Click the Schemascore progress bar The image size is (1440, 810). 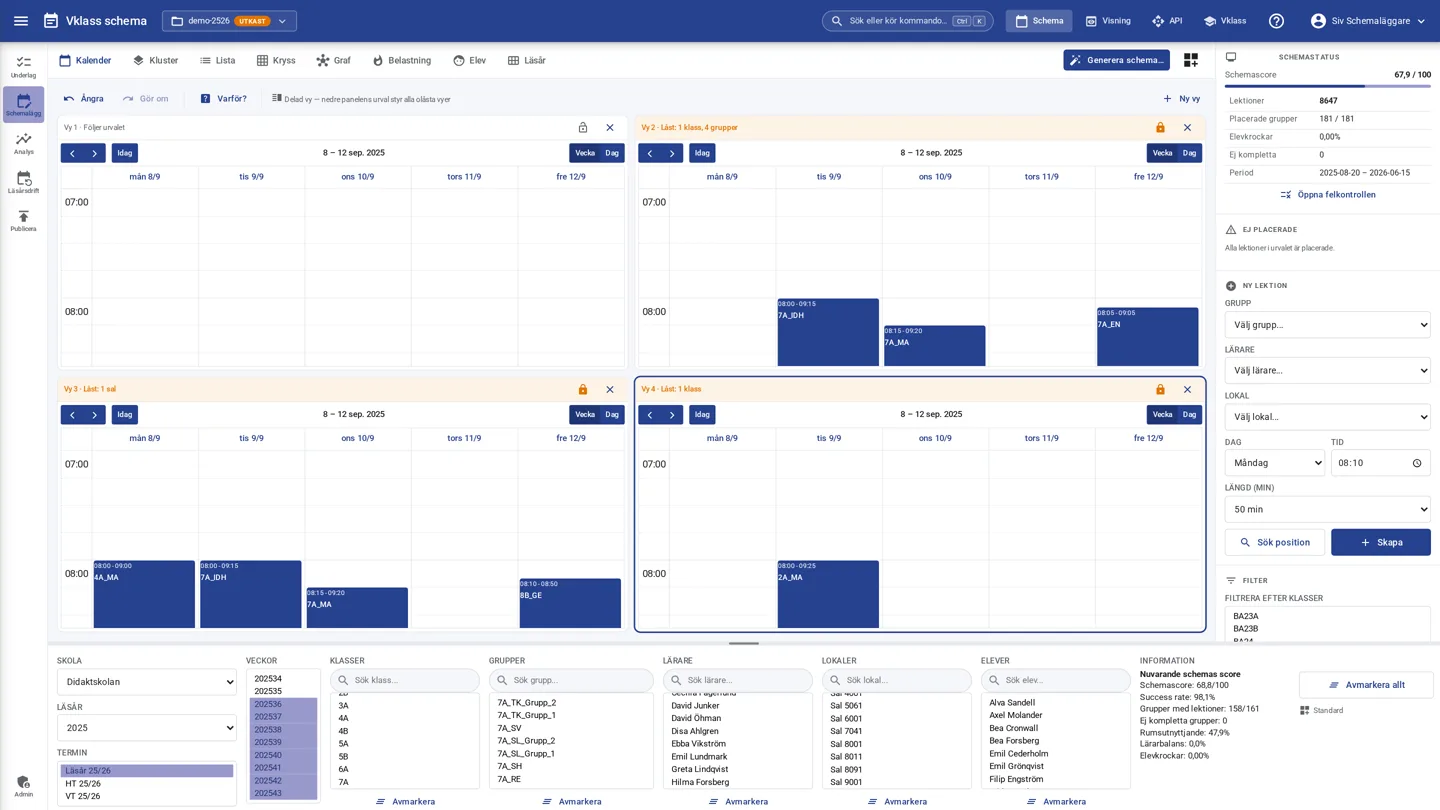point(1327,87)
